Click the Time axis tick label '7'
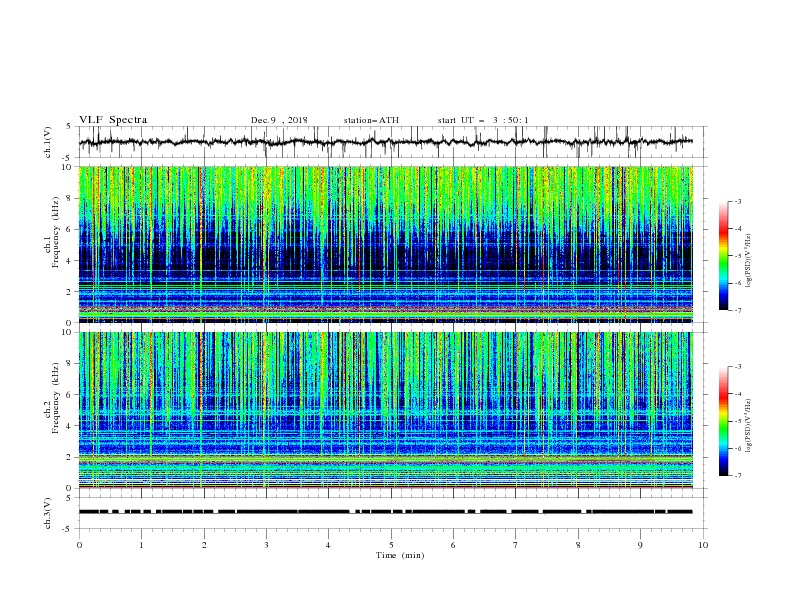The image size is (792, 612). (x=516, y=545)
